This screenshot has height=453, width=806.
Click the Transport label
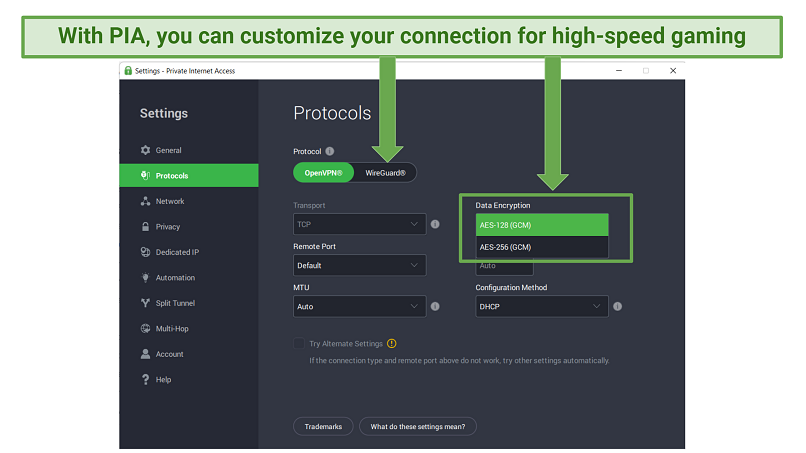309,205
